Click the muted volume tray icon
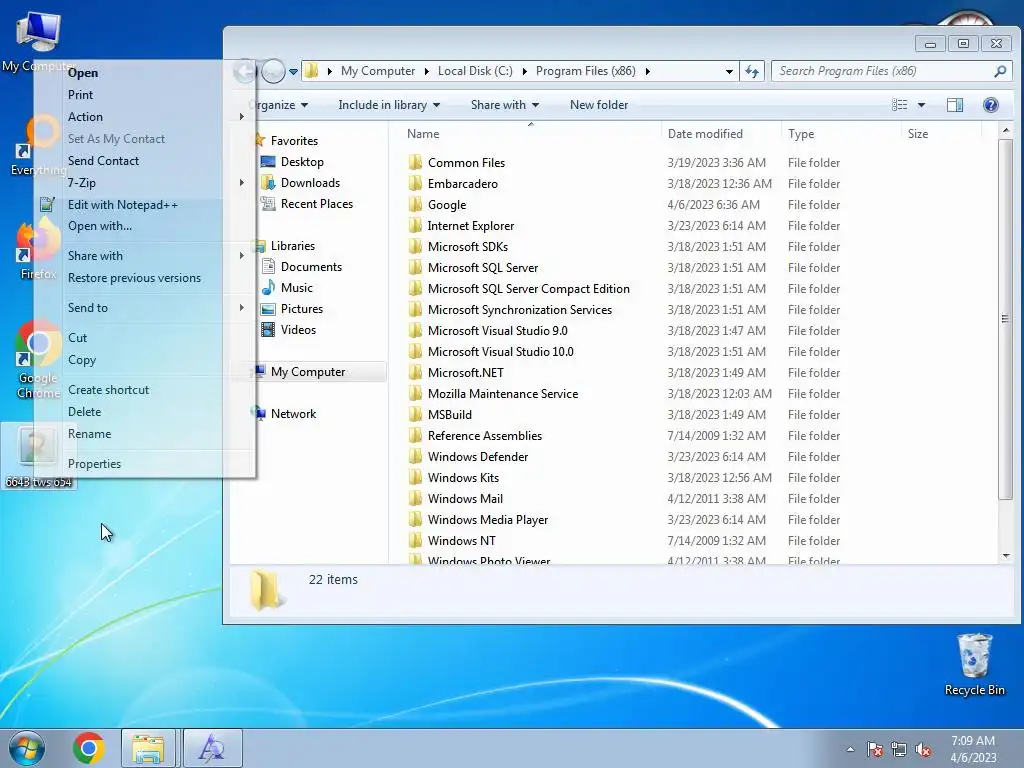Viewport: 1024px width, 768px height. (923, 749)
